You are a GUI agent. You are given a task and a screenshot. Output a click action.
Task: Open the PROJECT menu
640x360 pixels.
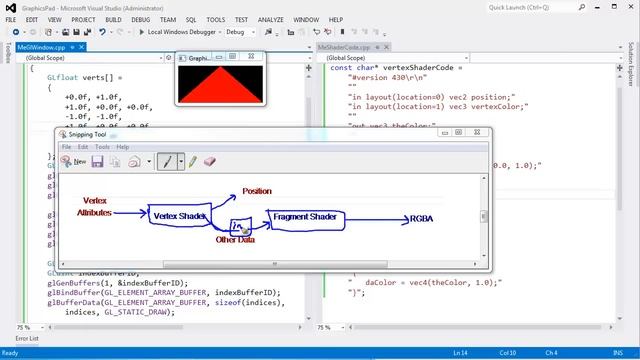click(x=83, y=20)
